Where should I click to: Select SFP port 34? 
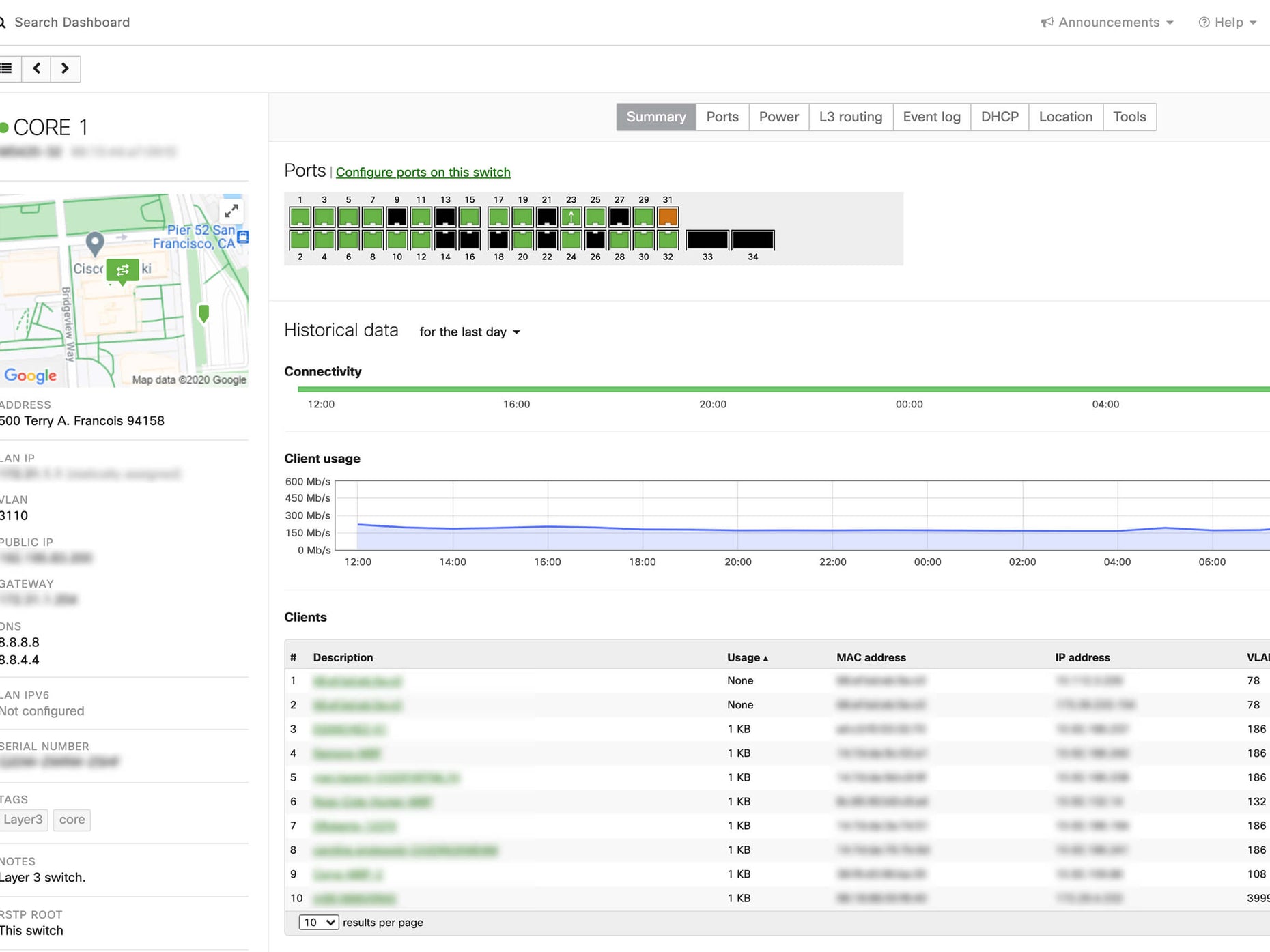[x=752, y=240]
